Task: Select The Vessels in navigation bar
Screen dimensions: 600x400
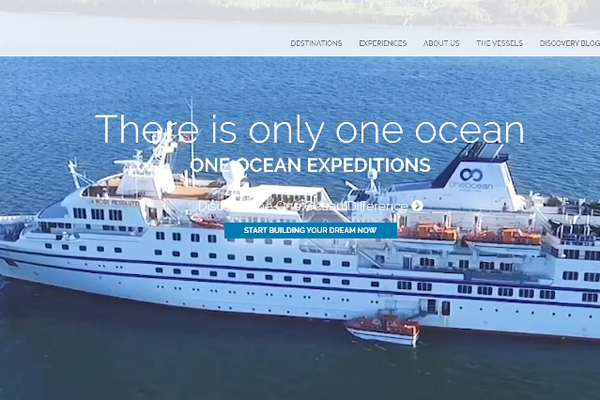Action: (x=499, y=43)
